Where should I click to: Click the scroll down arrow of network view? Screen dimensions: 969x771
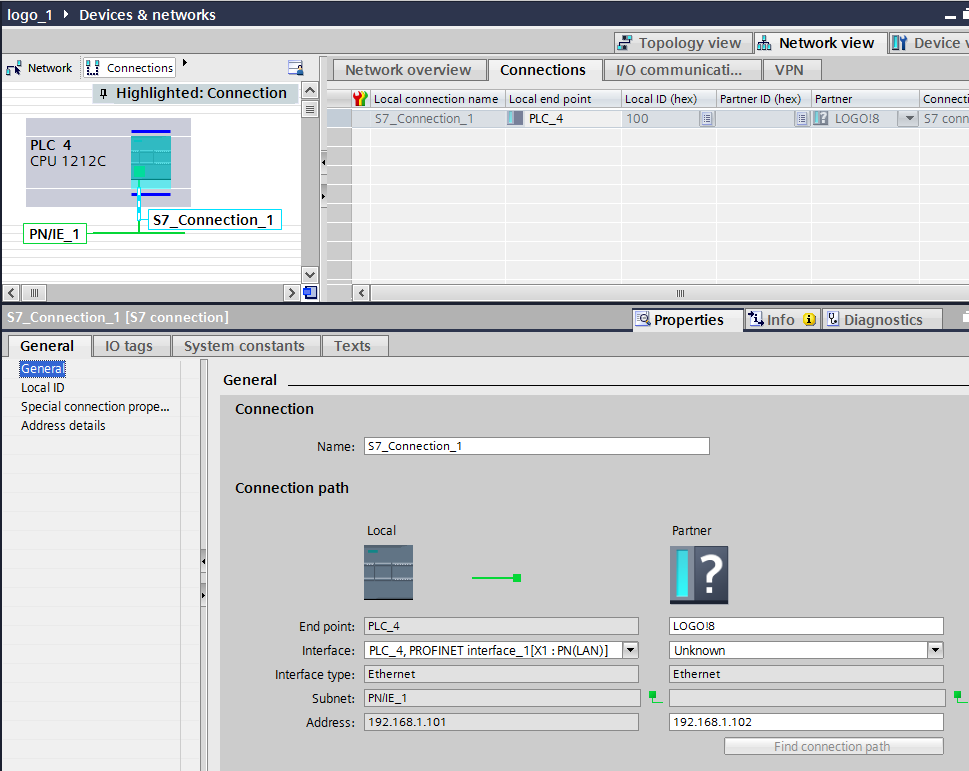(310, 274)
